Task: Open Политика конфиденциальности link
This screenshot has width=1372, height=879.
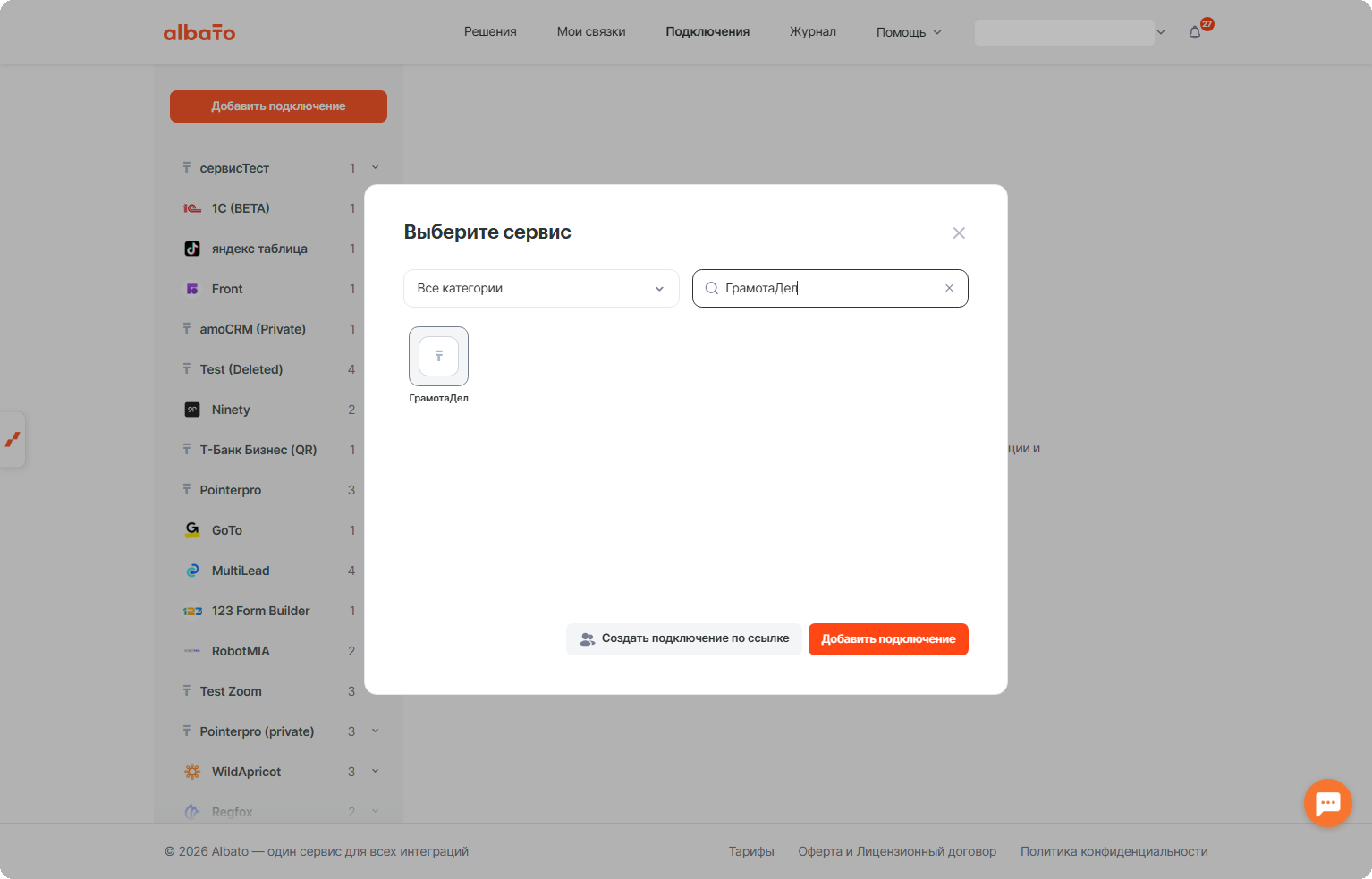Action: tap(1114, 851)
